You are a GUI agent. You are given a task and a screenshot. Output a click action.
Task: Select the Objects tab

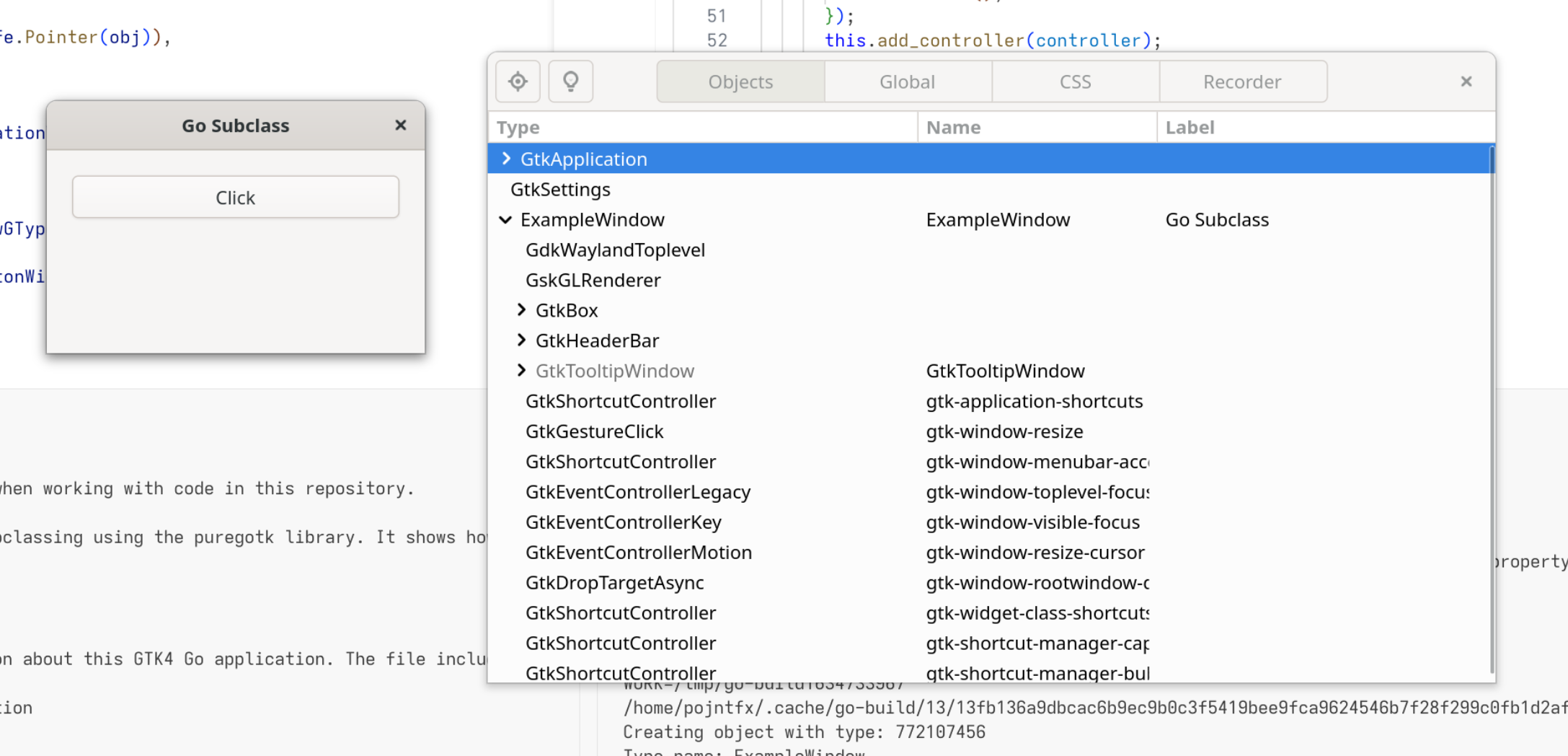pos(740,82)
